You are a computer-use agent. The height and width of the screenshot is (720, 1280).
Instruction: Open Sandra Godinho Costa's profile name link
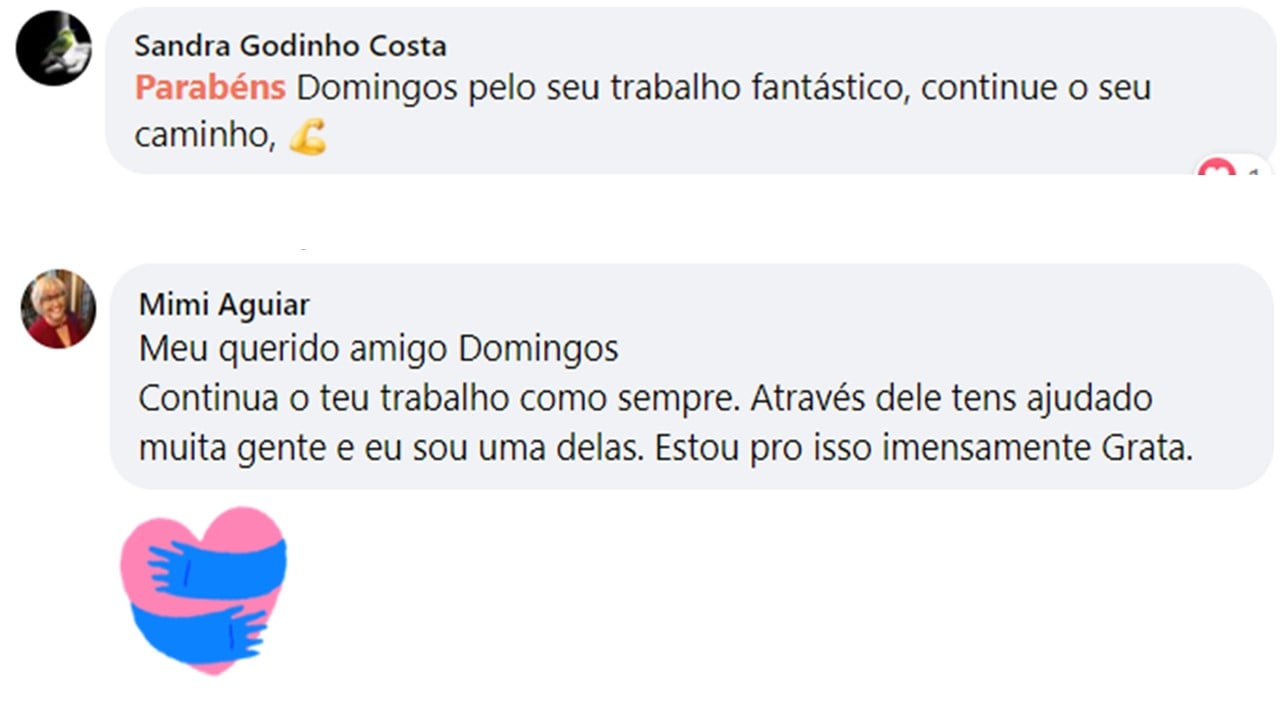click(290, 46)
